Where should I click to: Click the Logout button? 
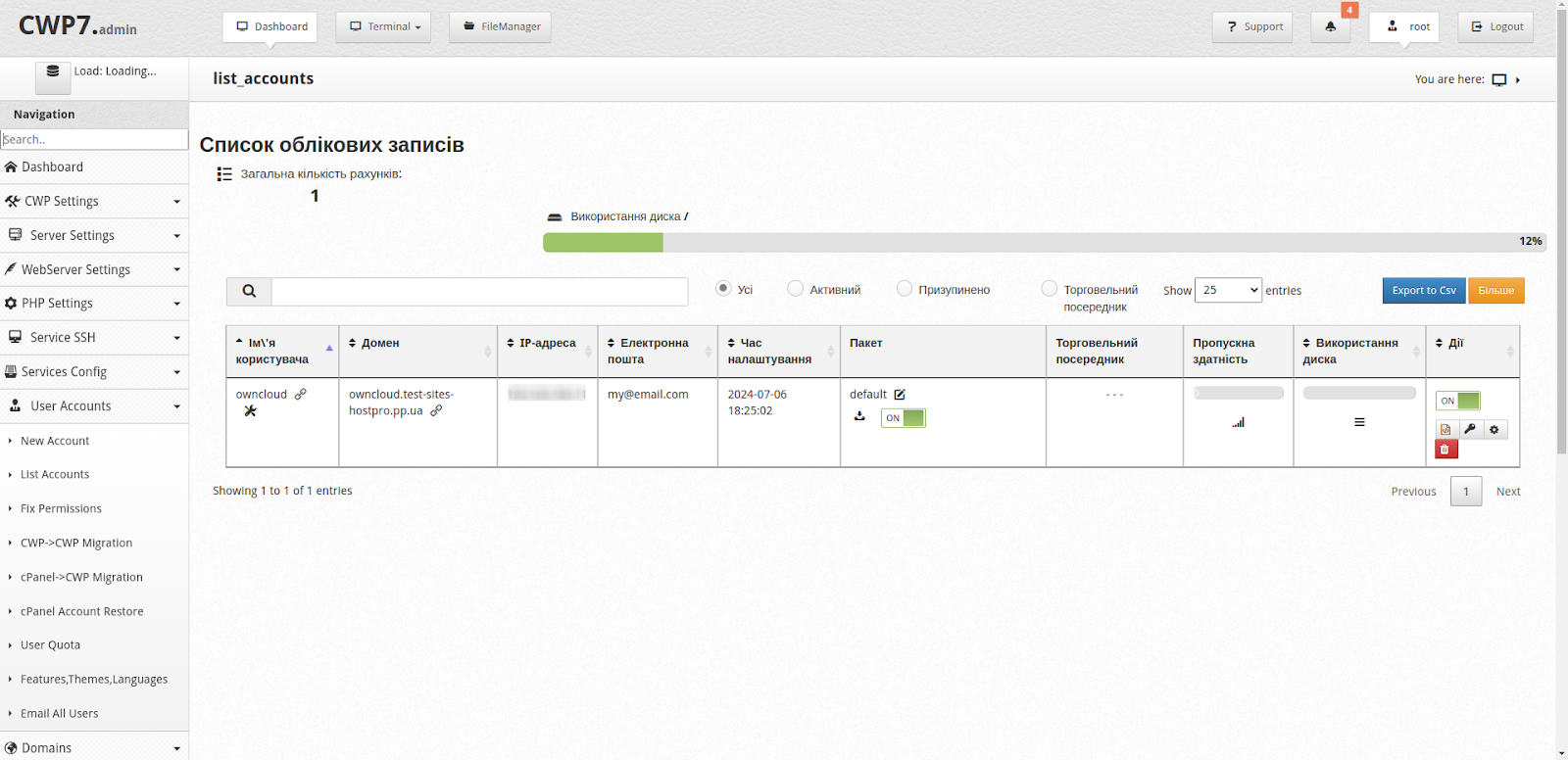1495,27
